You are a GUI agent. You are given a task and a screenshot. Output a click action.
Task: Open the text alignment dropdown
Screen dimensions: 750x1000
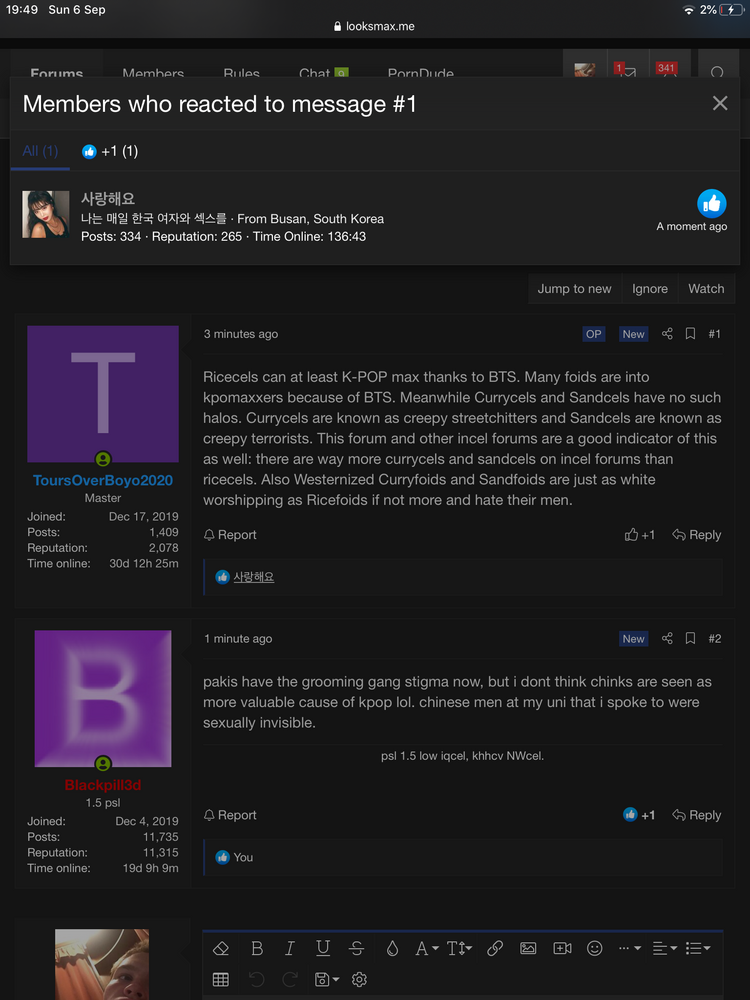pos(663,948)
